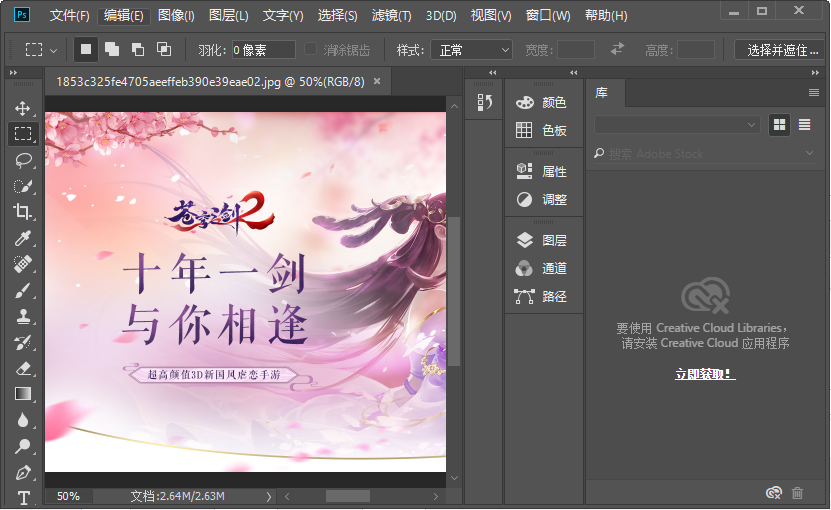Screen dimensions: 831x510
Task: Click the vertical scrollbar thumb
Action: tap(454, 291)
